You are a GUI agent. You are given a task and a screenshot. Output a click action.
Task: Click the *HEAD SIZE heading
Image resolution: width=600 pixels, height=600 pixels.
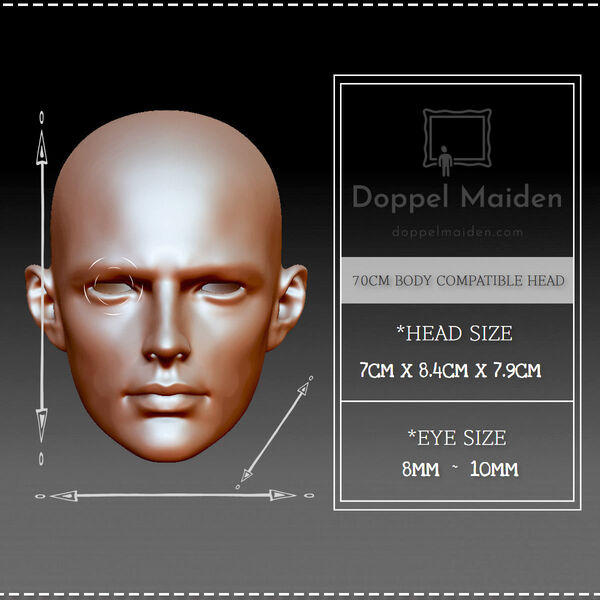click(457, 333)
